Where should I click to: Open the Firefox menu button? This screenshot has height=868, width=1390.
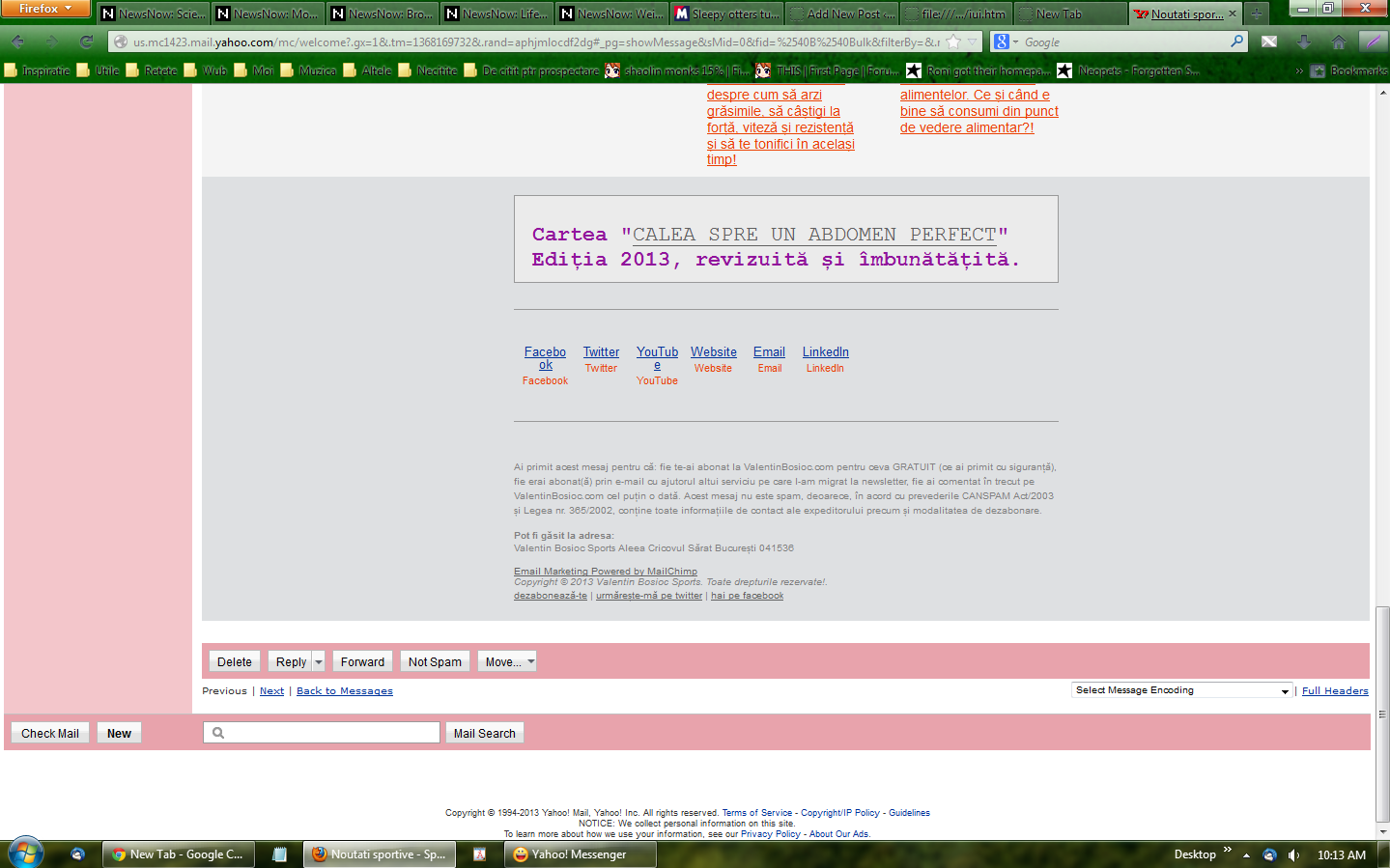tap(44, 9)
